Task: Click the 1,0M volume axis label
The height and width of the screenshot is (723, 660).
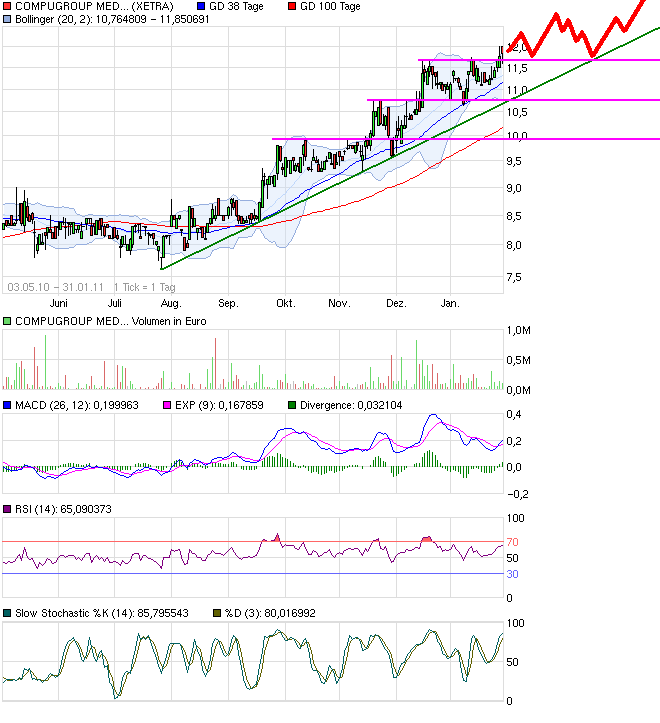Action: click(521, 331)
